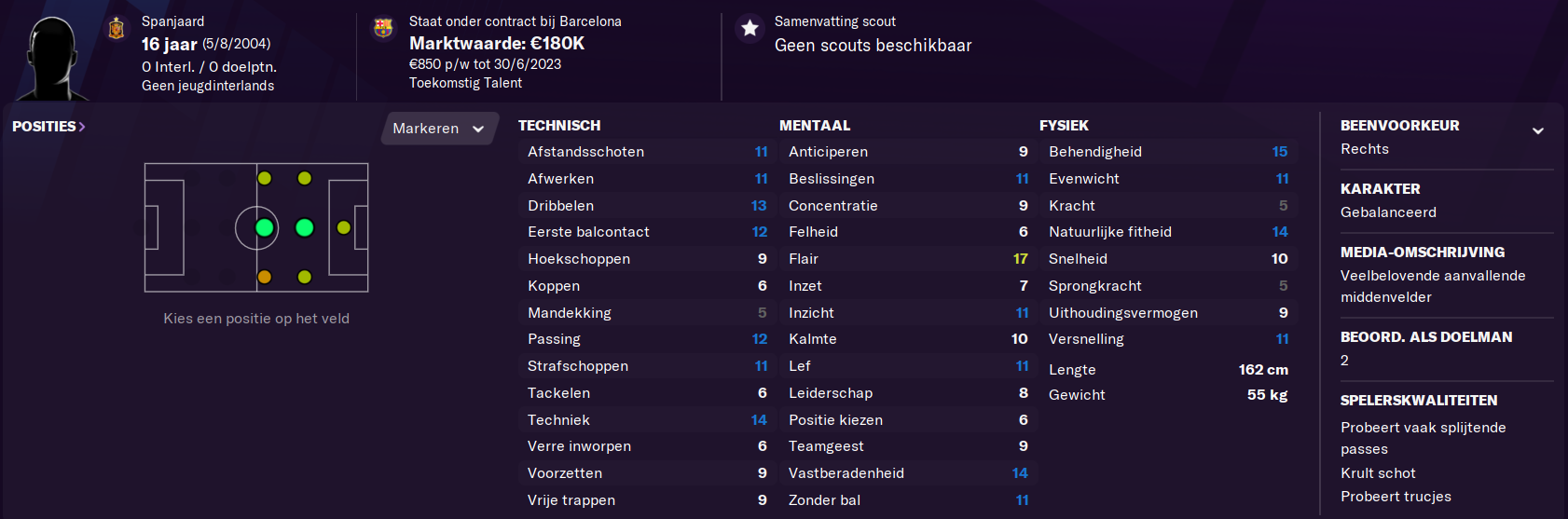Select the Flair attribute row
1568x519 pixels.
(908, 259)
